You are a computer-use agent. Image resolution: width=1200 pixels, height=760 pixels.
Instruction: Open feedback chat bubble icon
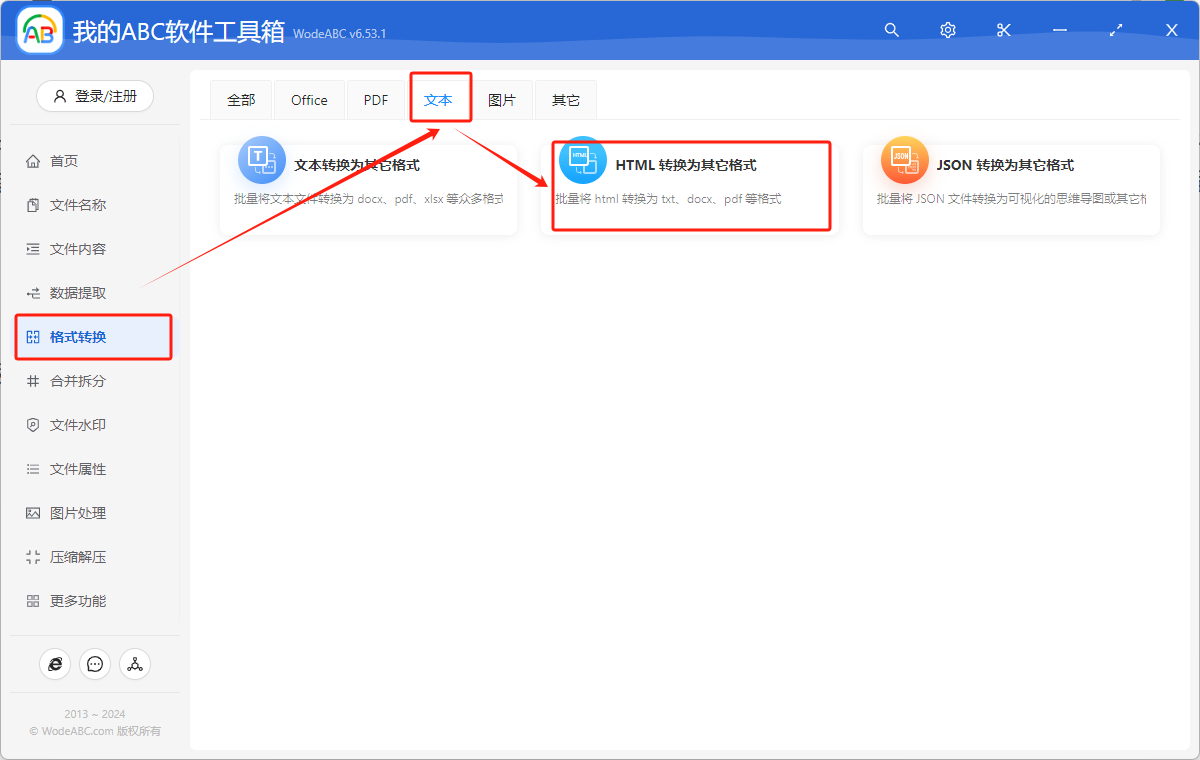[x=95, y=663]
